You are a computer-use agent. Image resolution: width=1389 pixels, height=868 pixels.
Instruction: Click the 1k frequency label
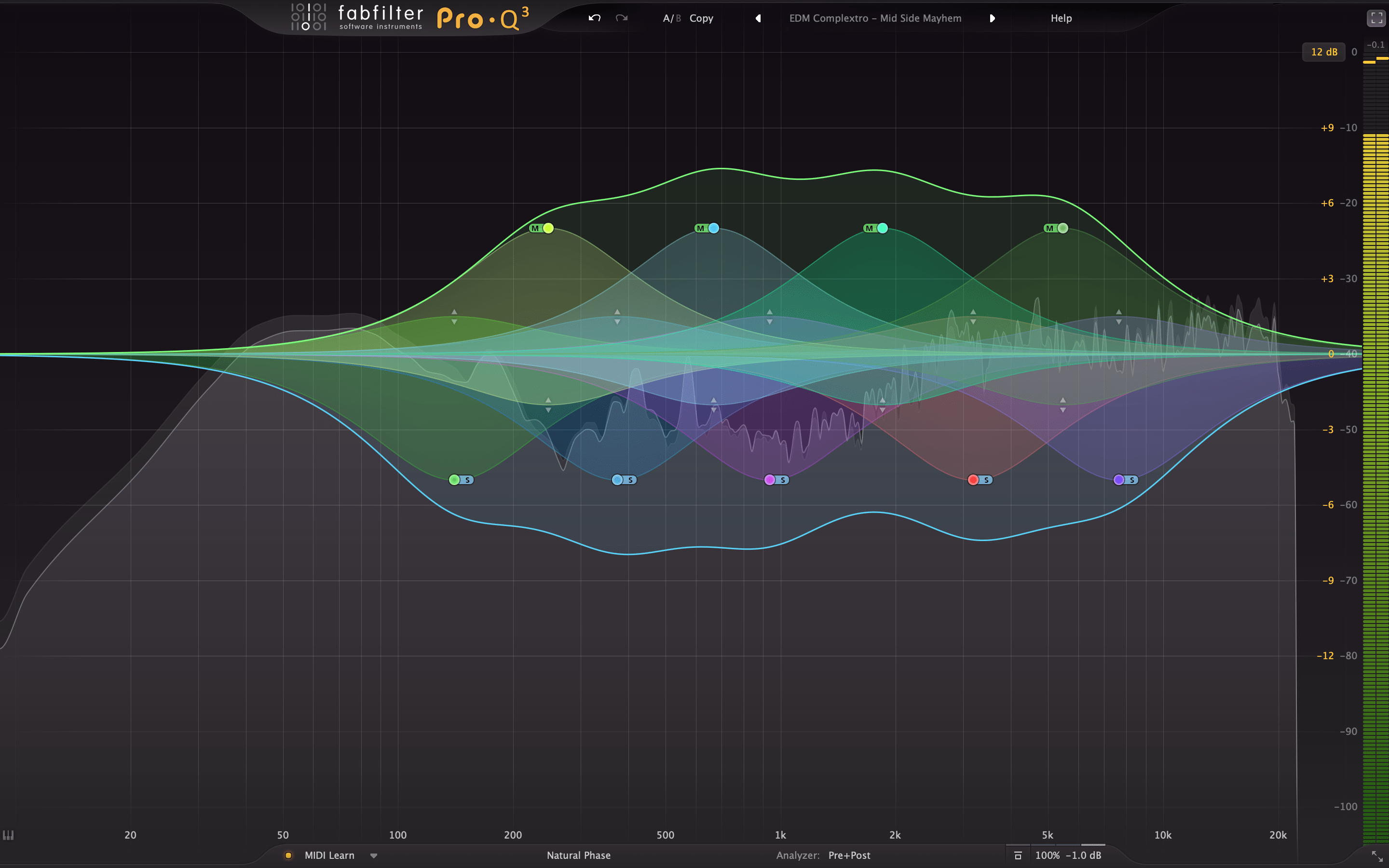[x=780, y=835]
